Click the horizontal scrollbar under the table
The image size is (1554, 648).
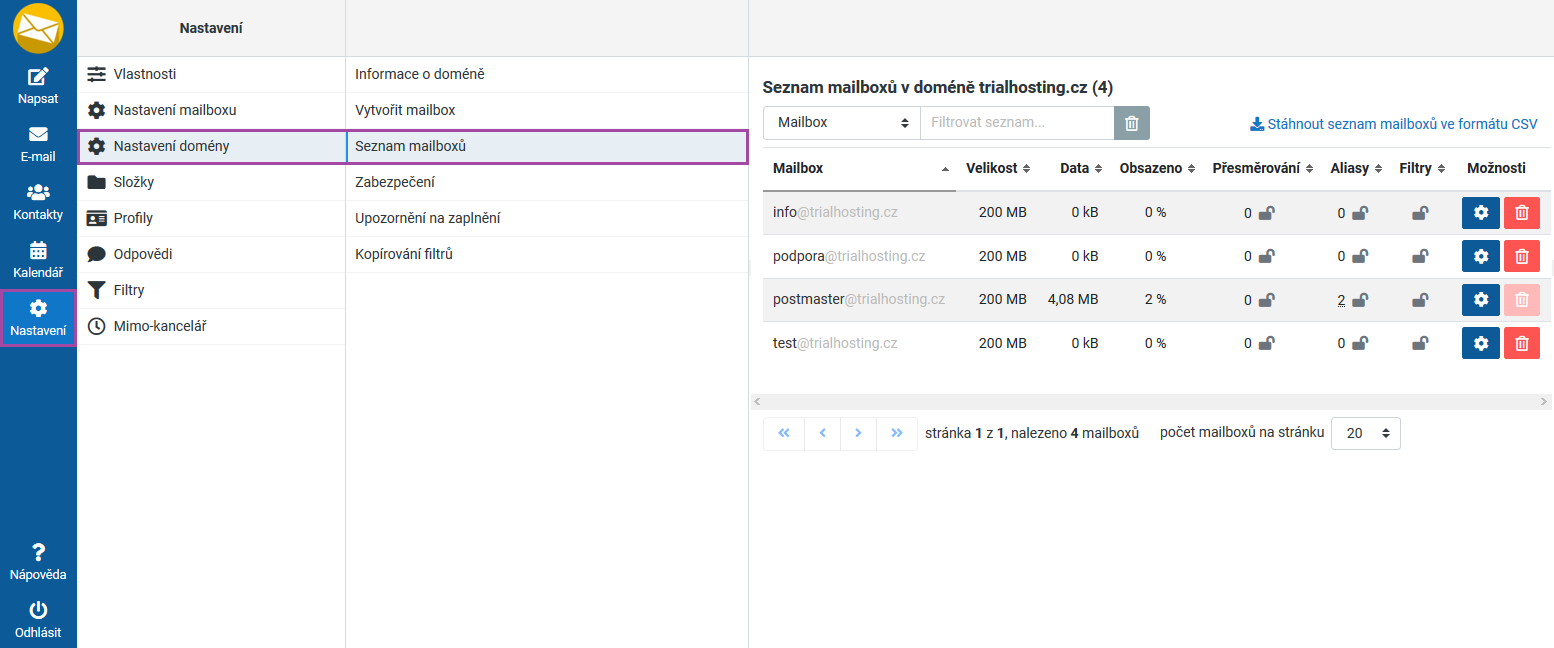coord(1150,401)
